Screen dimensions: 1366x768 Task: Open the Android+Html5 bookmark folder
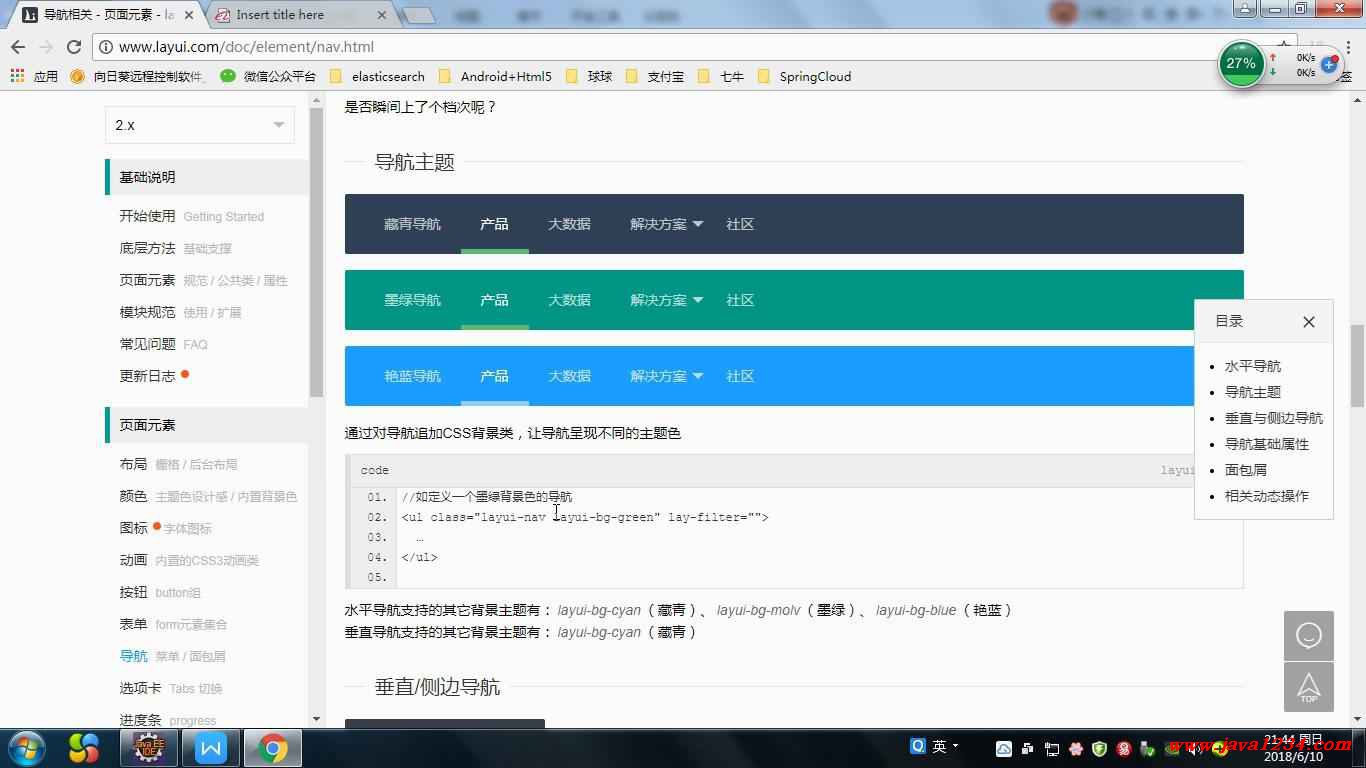pyautogui.click(x=494, y=76)
